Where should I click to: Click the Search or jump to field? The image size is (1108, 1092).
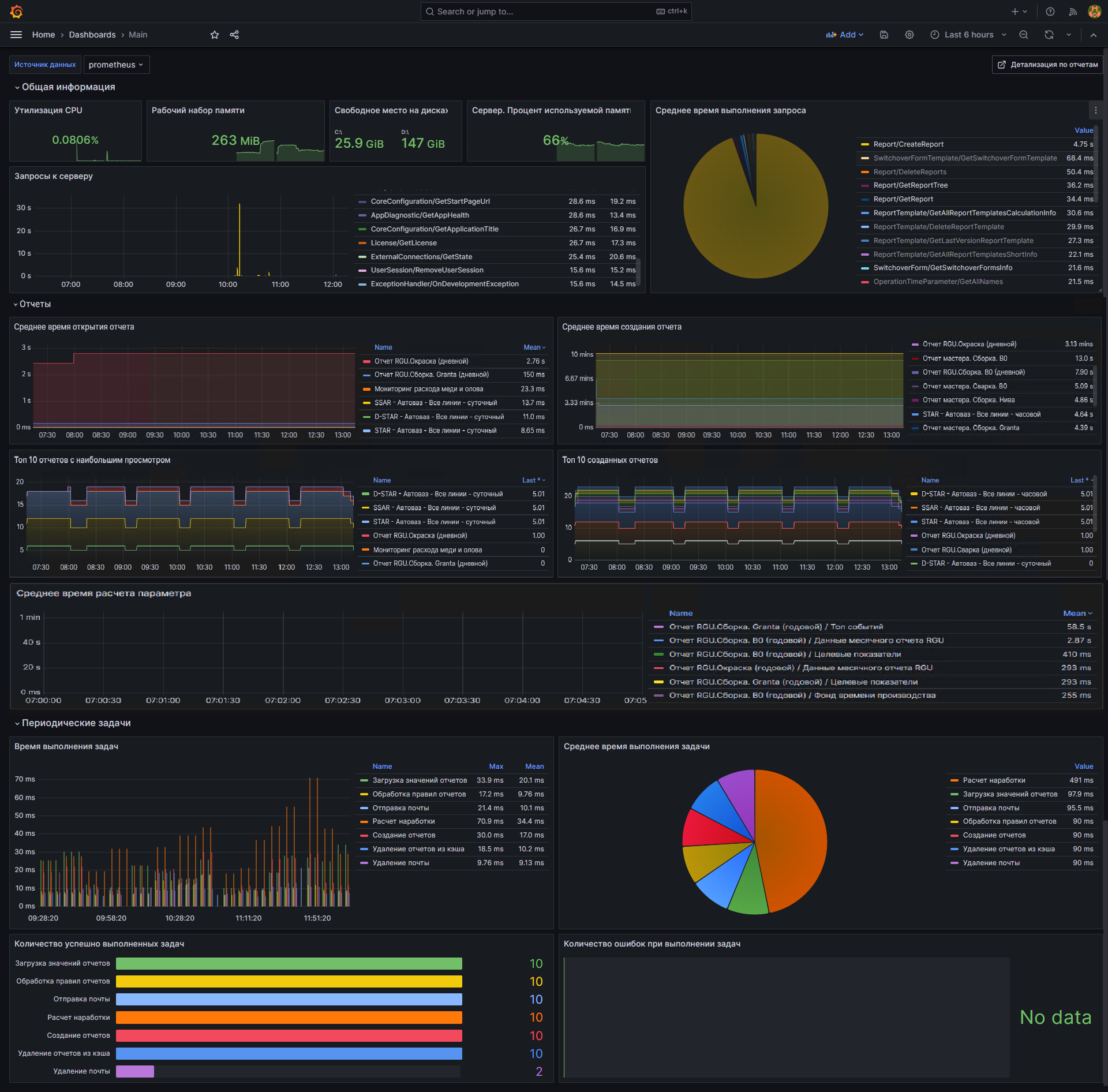click(556, 12)
